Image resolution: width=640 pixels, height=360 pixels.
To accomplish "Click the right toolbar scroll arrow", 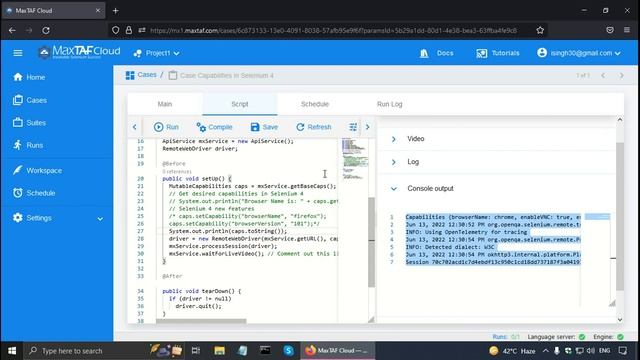I will (367, 127).
